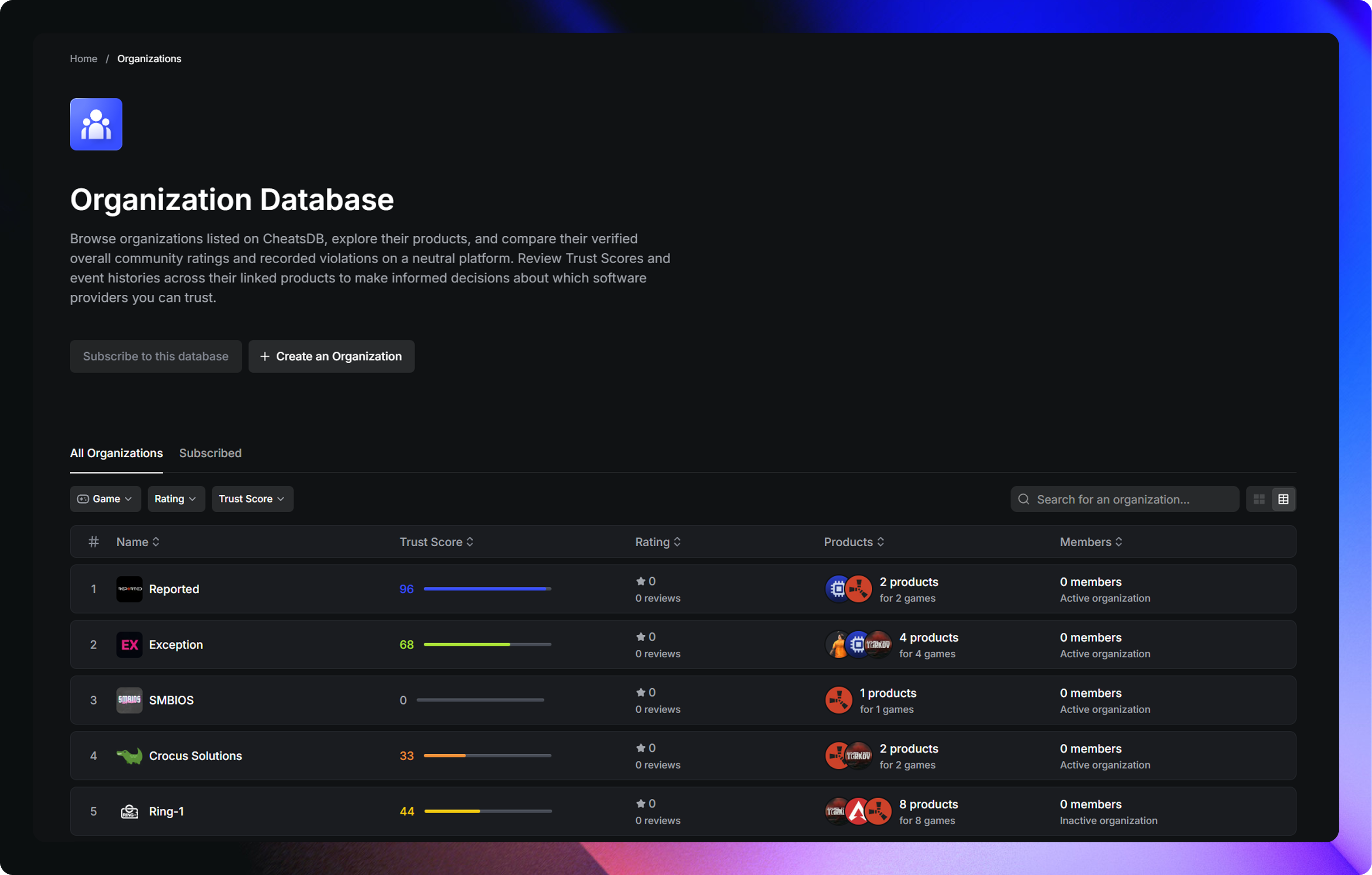This screenshot has width=1372, height=875.
Task: Sort table by Members column header
Action: pyautogui.click(x=1091, y=542)
